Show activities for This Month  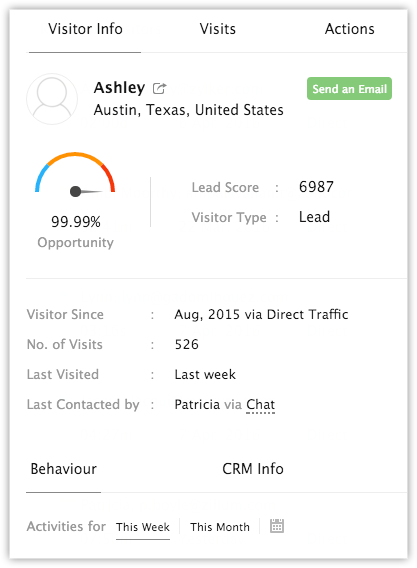220,527
